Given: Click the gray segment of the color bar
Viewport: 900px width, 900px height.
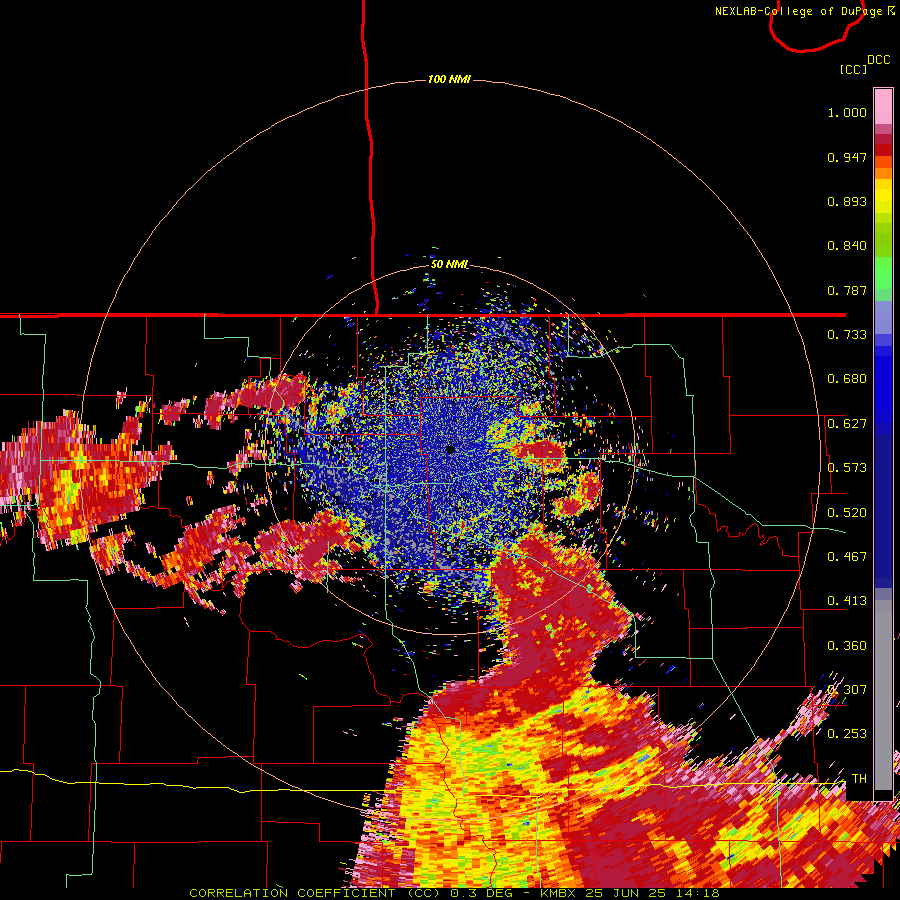Looking at the screenshot, I should 883,695.
